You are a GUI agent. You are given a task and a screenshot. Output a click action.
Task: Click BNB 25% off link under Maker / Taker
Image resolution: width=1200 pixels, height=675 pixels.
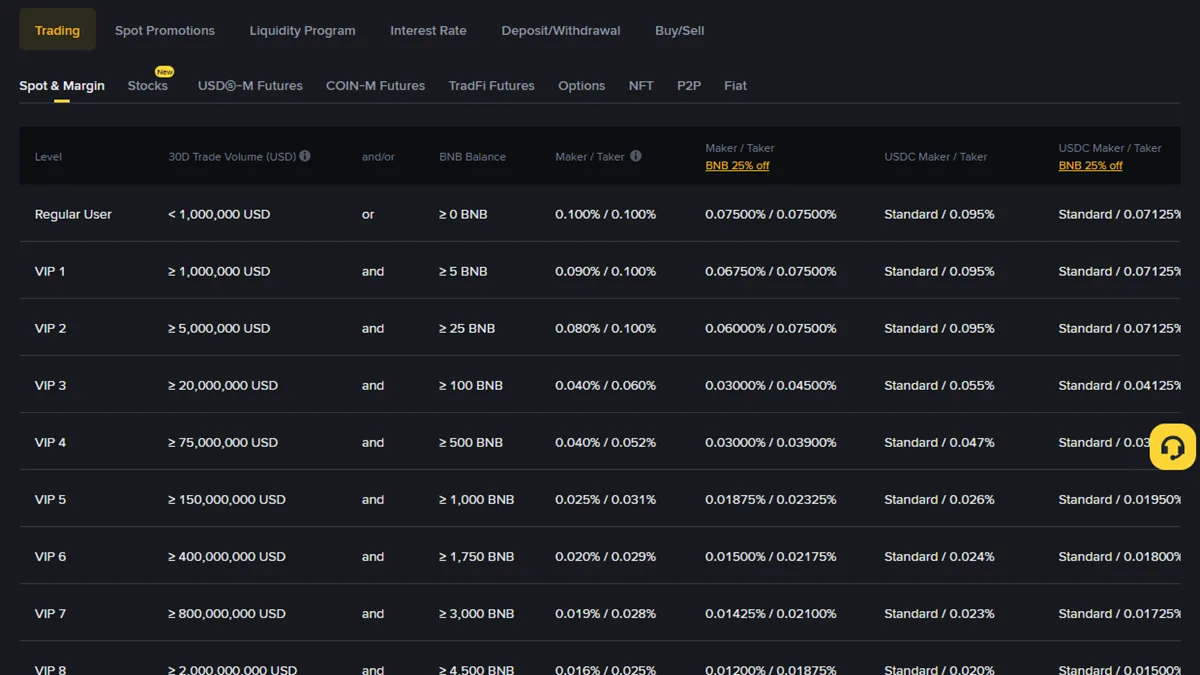(x=737, y=166)
